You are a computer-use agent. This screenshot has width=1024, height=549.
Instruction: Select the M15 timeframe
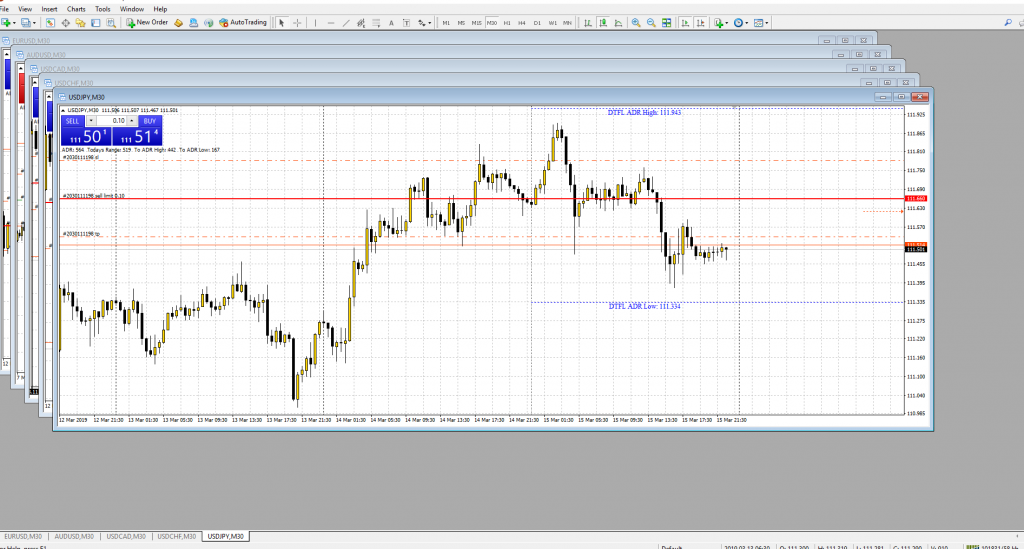476,23
